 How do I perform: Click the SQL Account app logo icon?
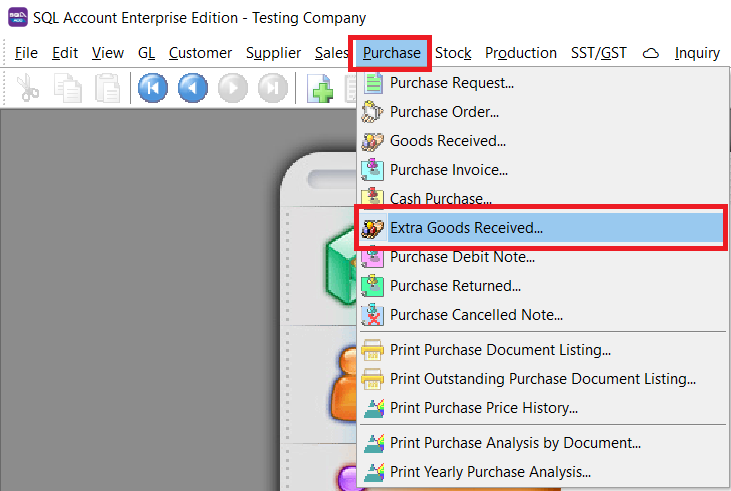[15, 17]
